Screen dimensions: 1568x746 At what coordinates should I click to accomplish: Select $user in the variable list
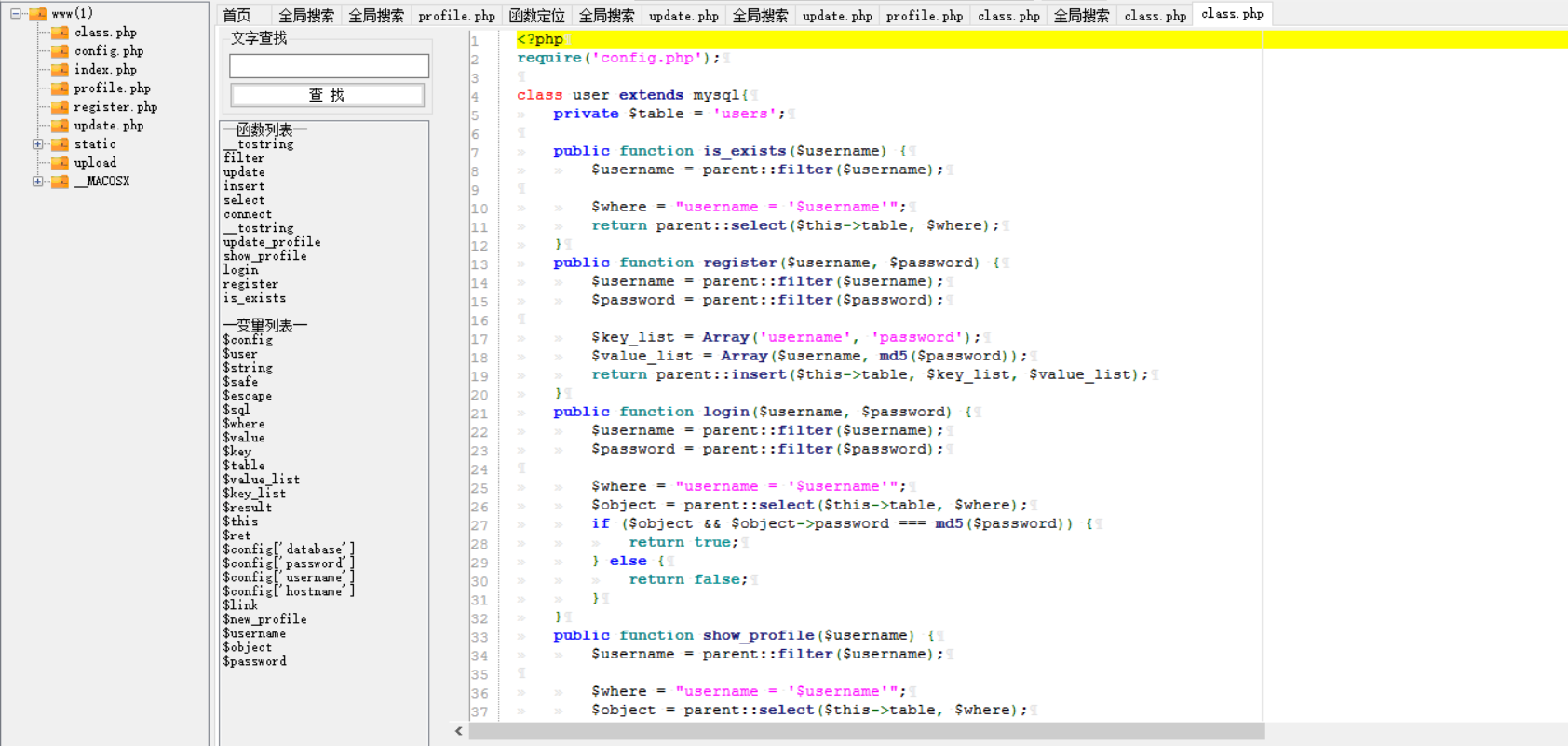(240, 354)
